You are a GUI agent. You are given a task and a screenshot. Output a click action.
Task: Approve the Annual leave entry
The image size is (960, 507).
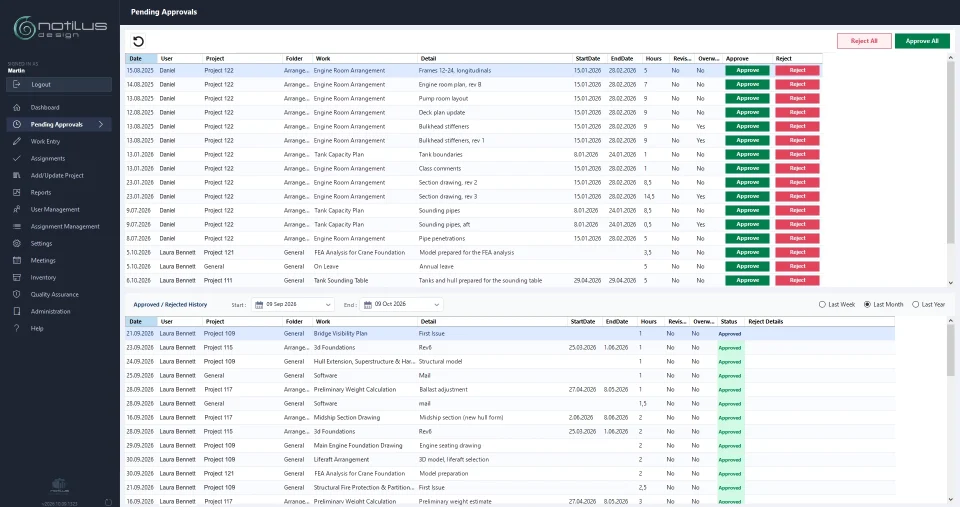point(748,266)
